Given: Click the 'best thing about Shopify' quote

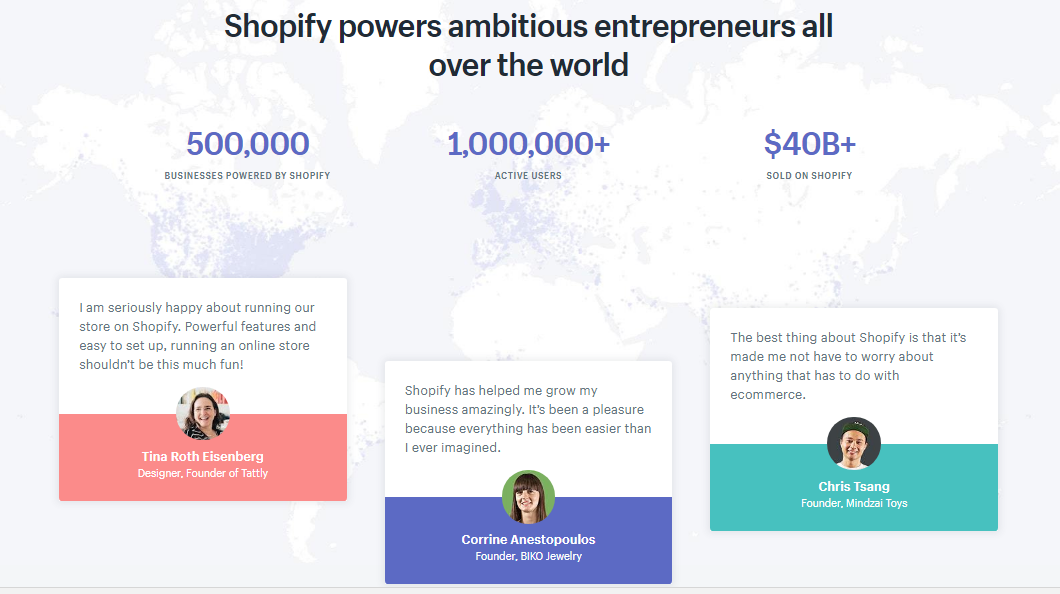Looking at the screenshot, I should point(848,366).
